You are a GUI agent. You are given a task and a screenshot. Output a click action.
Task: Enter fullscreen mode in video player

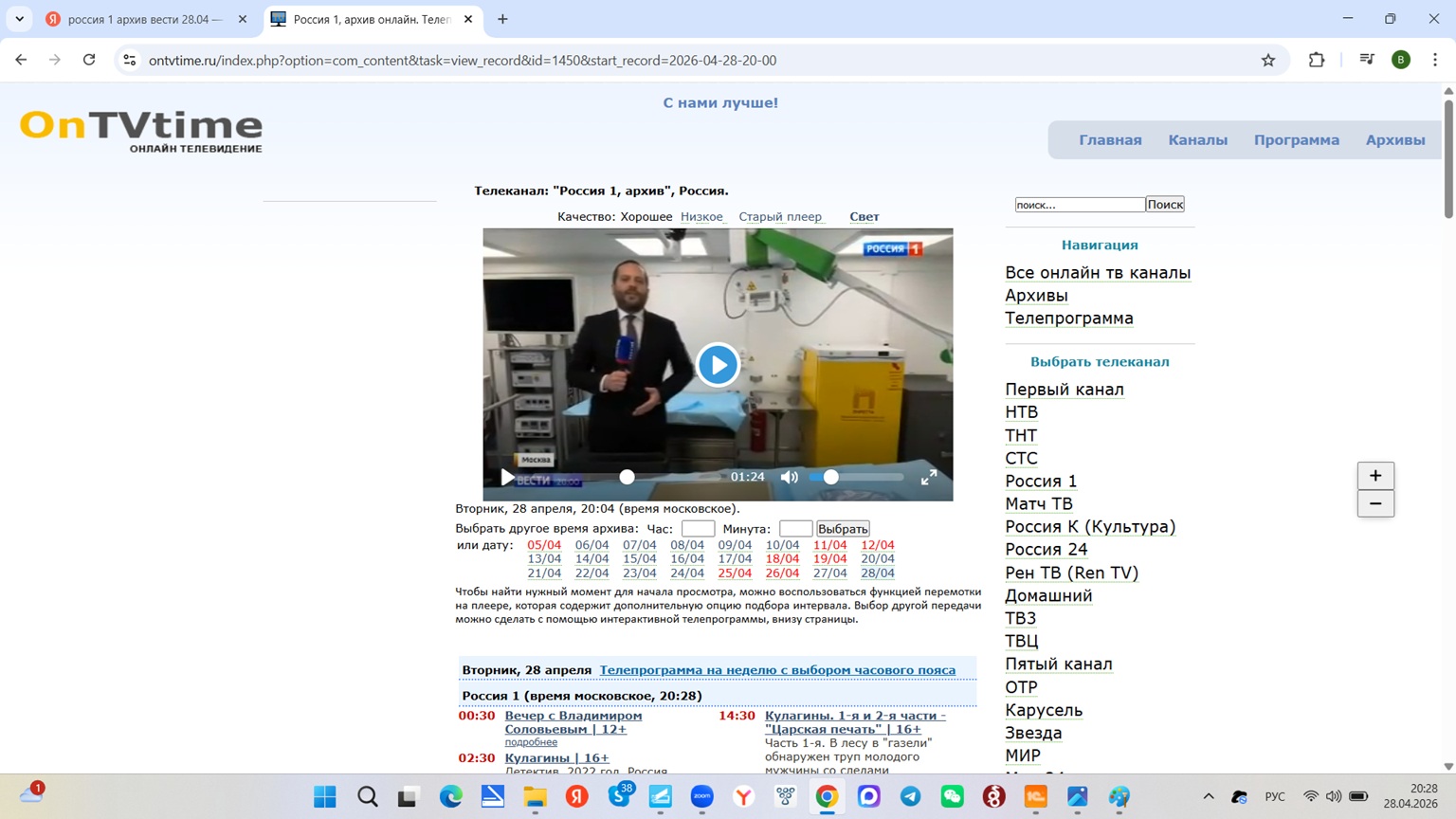pos(929,477)
